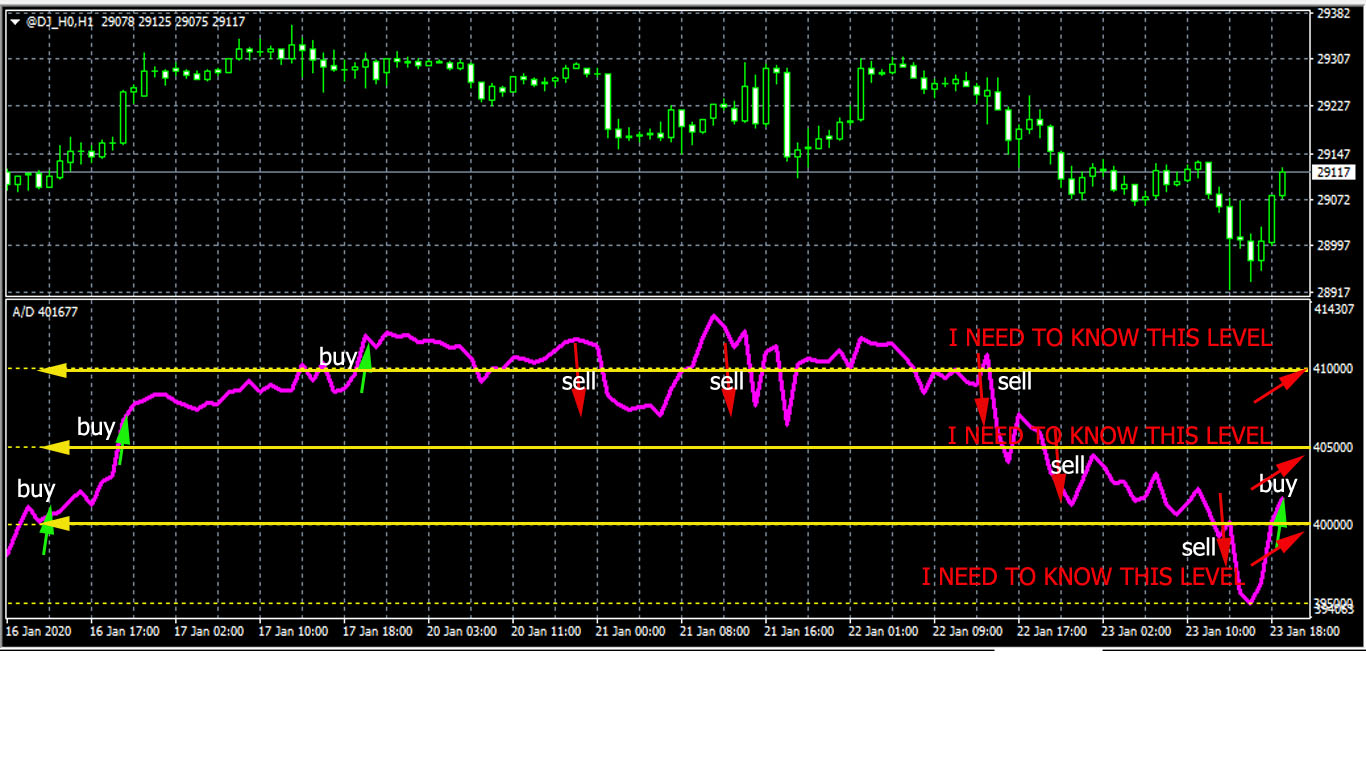Select the top "I NEED TO KNOW THIS LEVEL" text
1366x768 pixels.
point(1110,338)
